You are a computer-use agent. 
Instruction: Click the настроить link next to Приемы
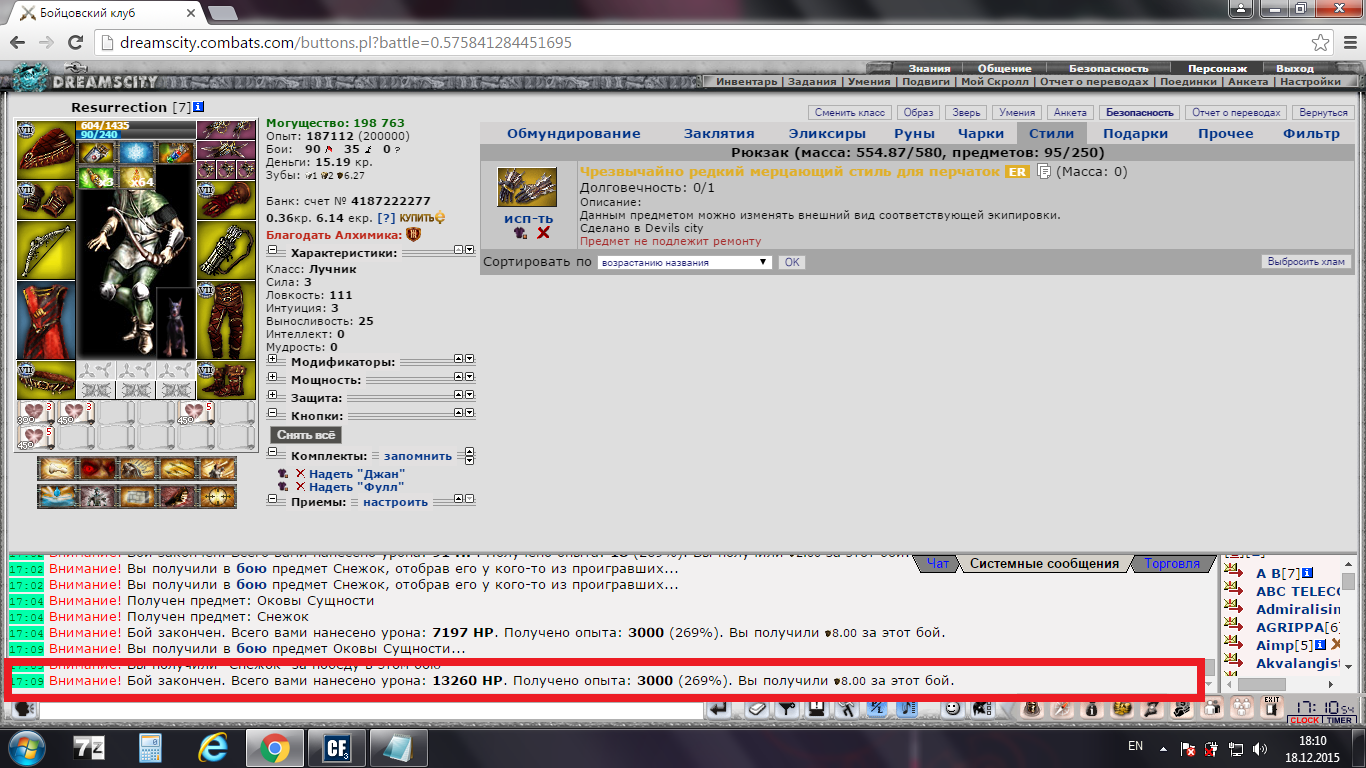coord(395,501)
